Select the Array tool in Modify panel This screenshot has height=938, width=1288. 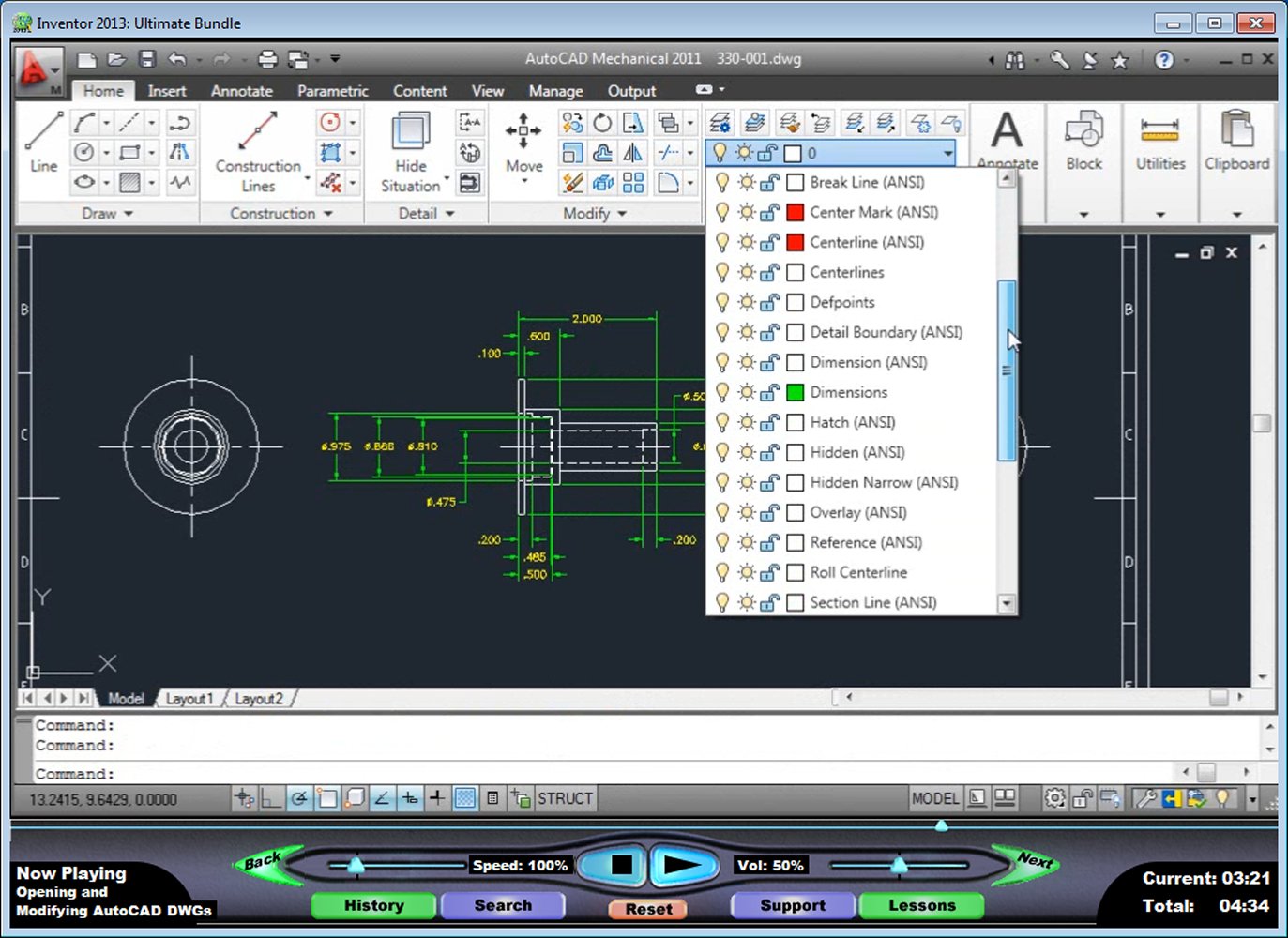click(x=633, y=182)
